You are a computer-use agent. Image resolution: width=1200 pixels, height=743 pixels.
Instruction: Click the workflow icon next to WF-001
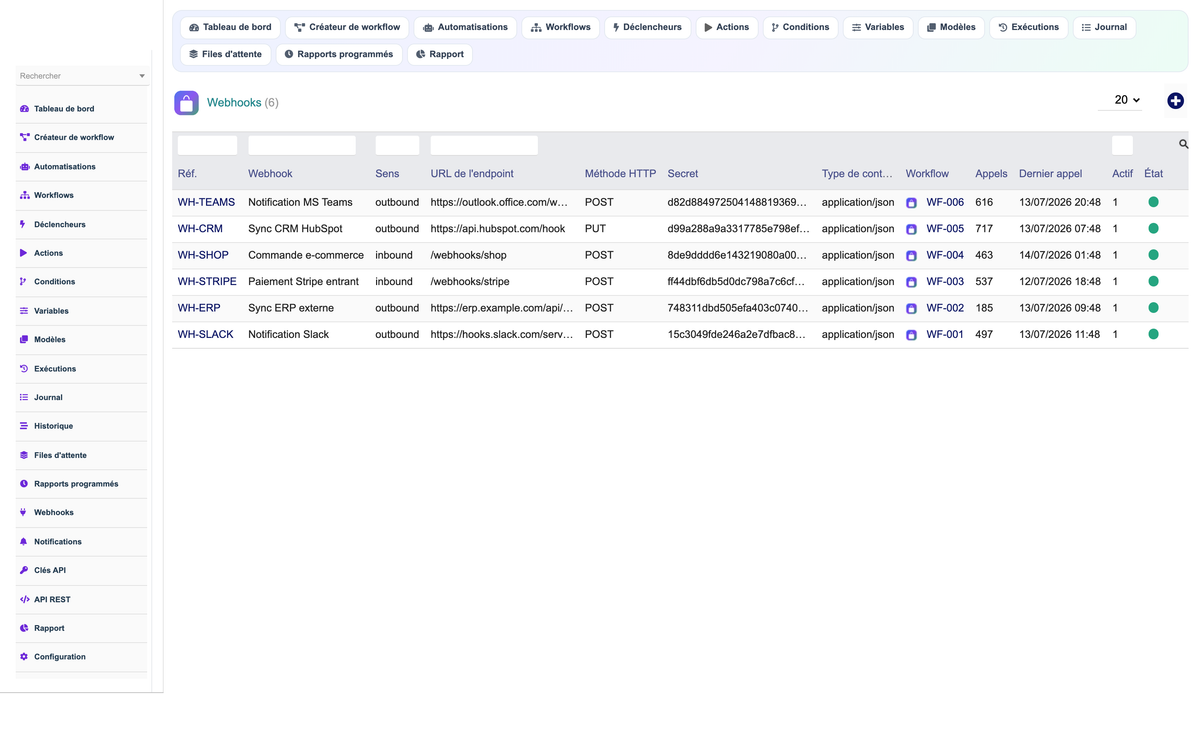(x=911, y=335)
